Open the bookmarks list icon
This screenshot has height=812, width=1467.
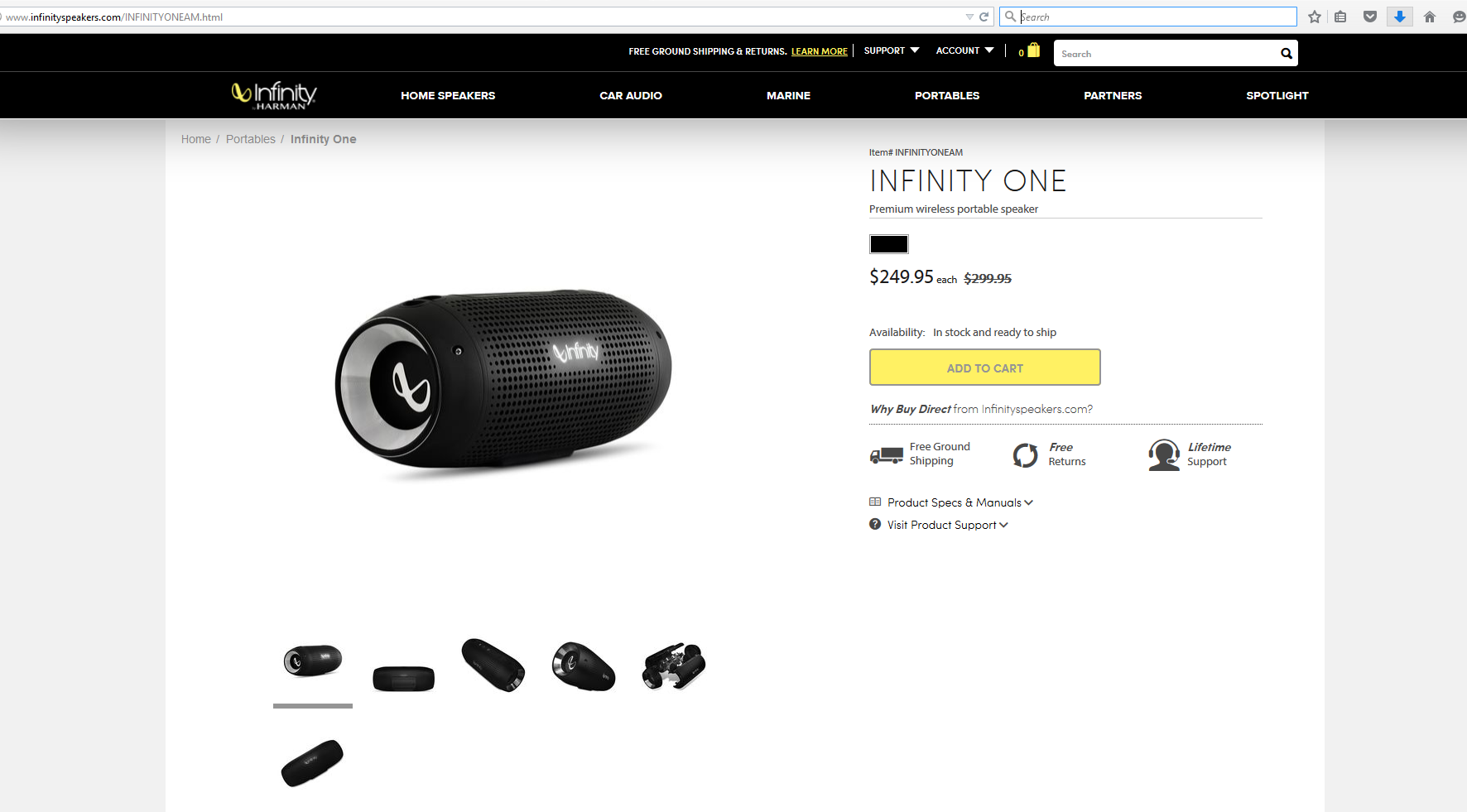[x=1340, y=17]
